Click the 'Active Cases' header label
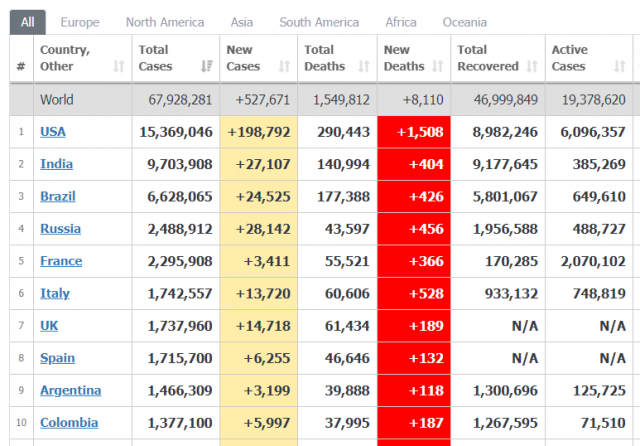 point(570,58)
